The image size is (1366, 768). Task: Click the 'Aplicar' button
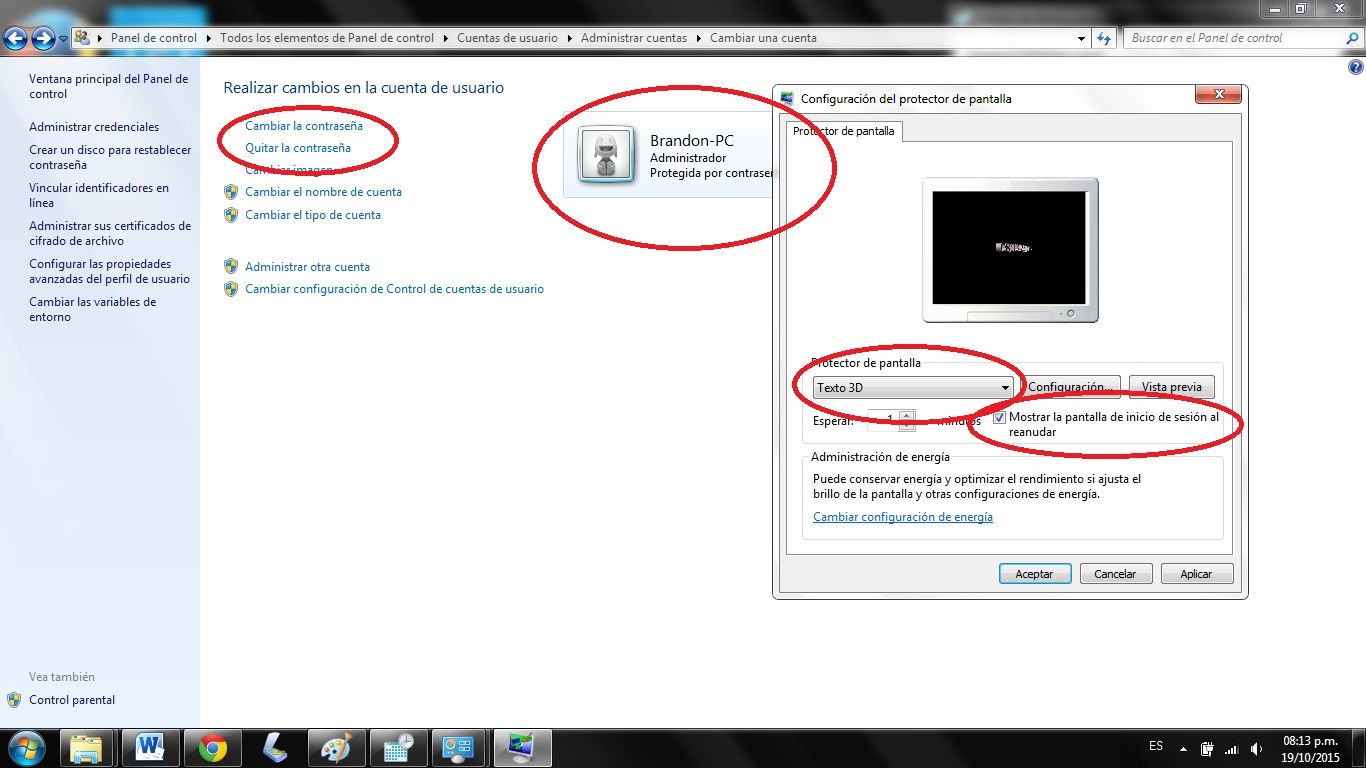pyautogui.click(x=1196, y=574)
